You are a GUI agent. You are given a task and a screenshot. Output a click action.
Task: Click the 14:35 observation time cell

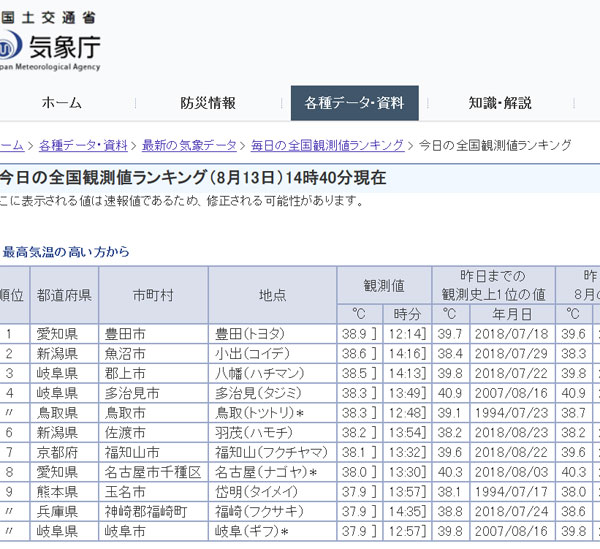point(408,512)
